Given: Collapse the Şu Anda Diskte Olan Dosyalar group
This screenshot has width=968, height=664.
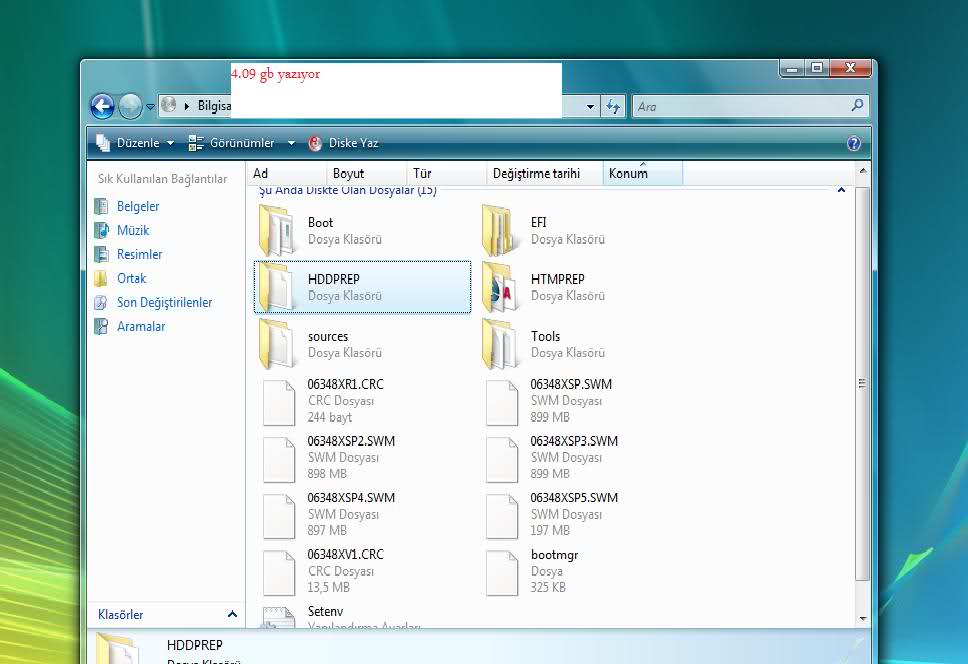Looking at the screenshot, I should [x=841, y=190].
